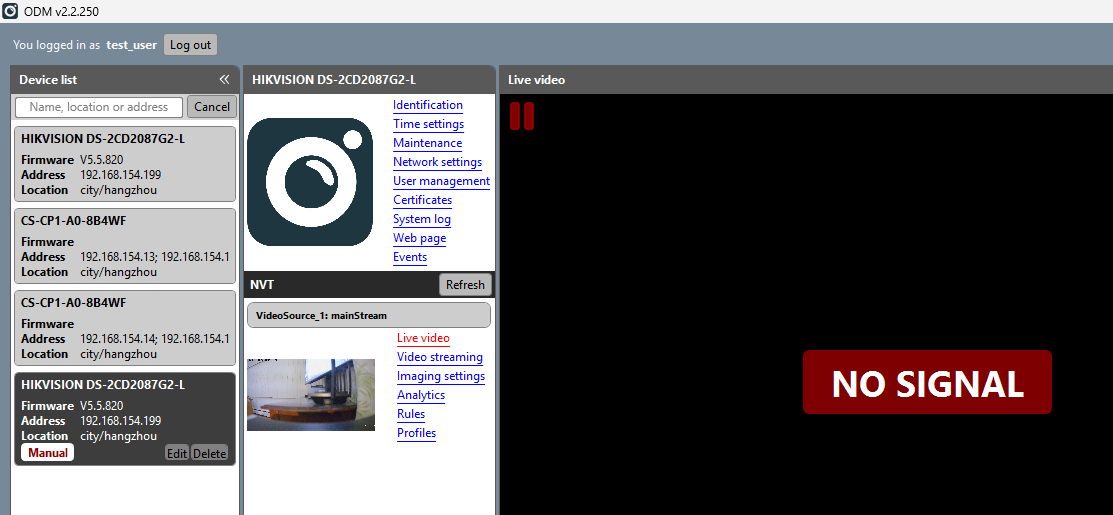Pause the live video playback
This screenshot has width=1113, height=515.
tap(522, 116)
